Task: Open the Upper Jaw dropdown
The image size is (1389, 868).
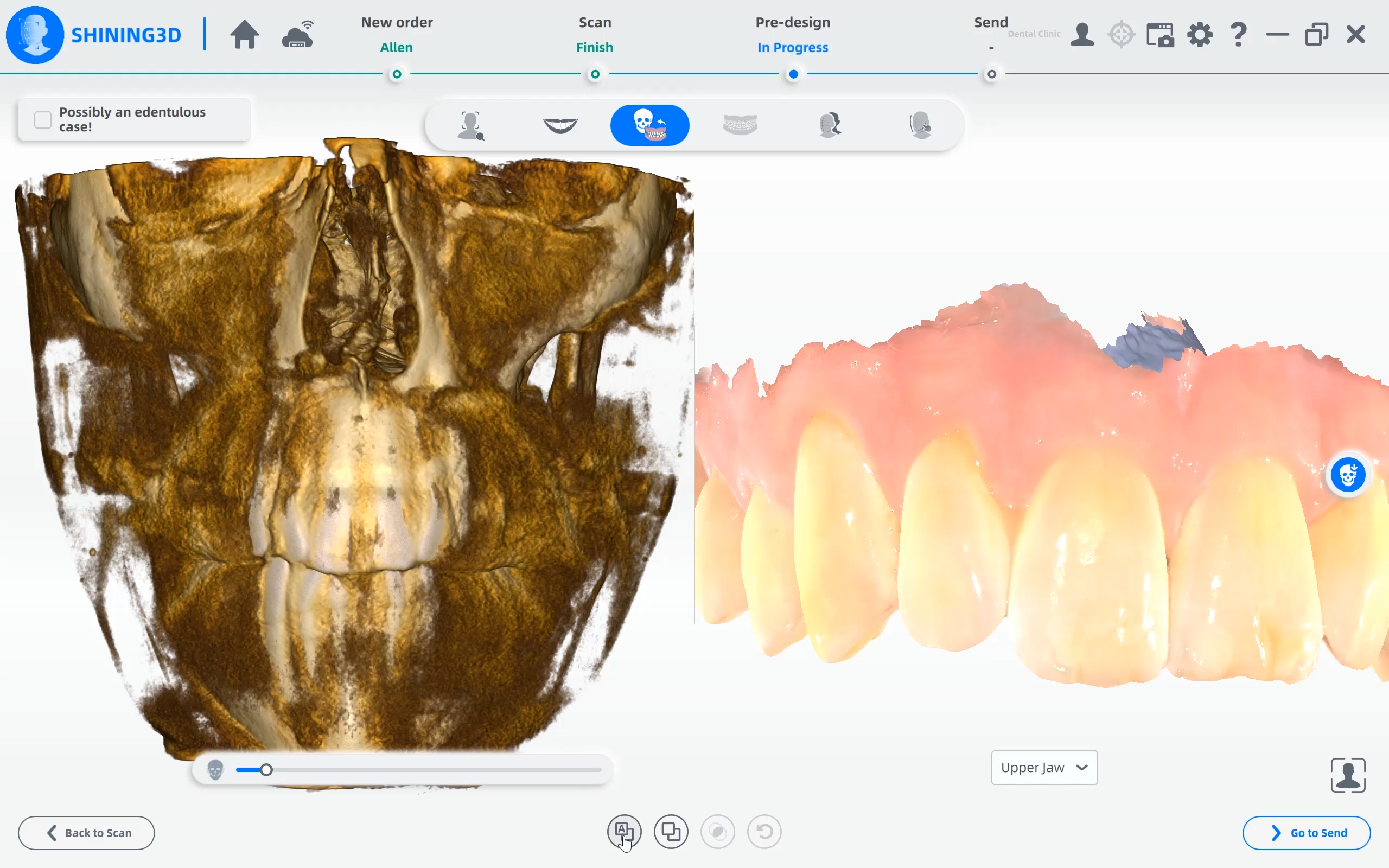Action: [1044, 768]
